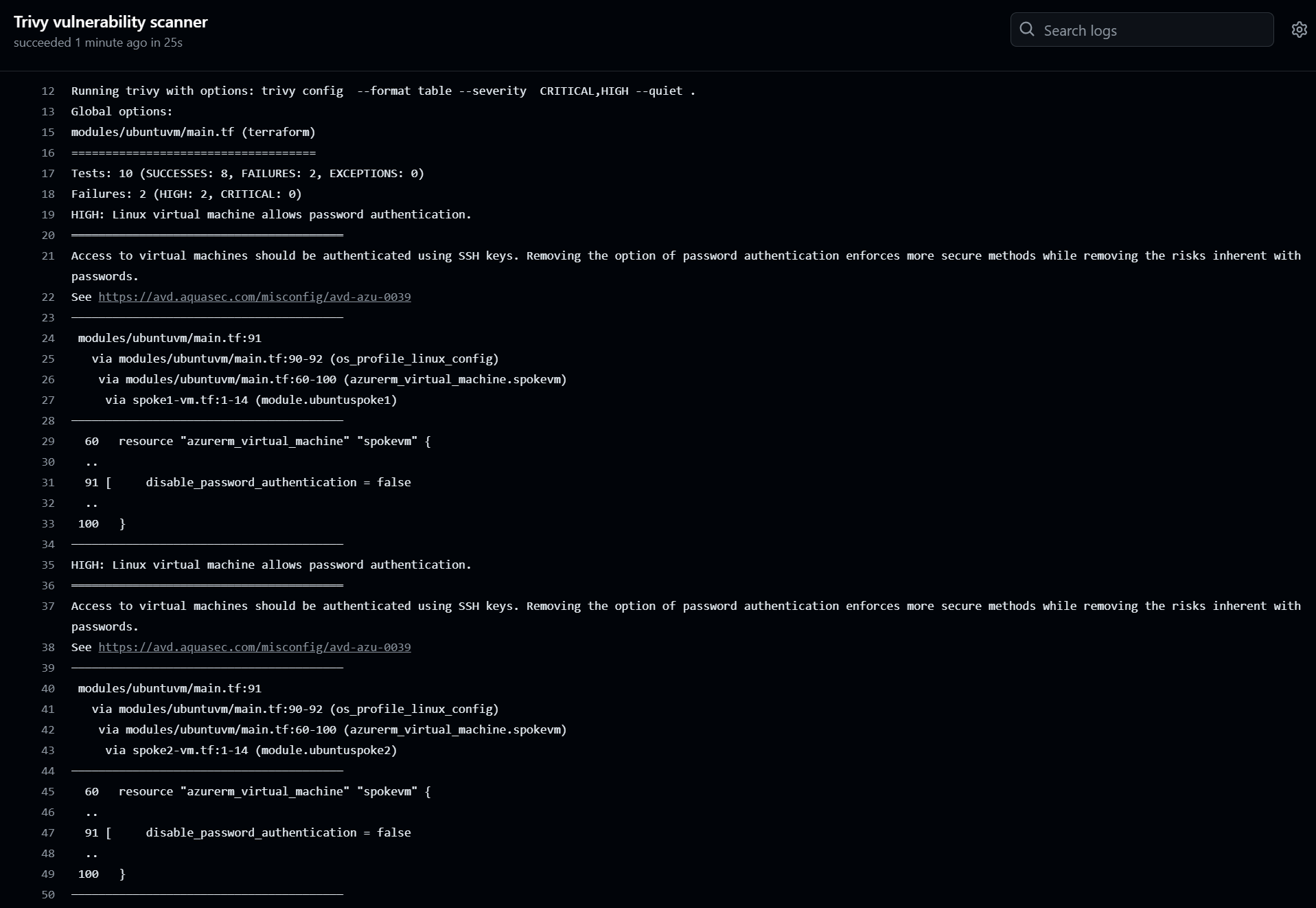
Task: Click the Trivy vulnerability scanner step title
Action: point(111,22)
